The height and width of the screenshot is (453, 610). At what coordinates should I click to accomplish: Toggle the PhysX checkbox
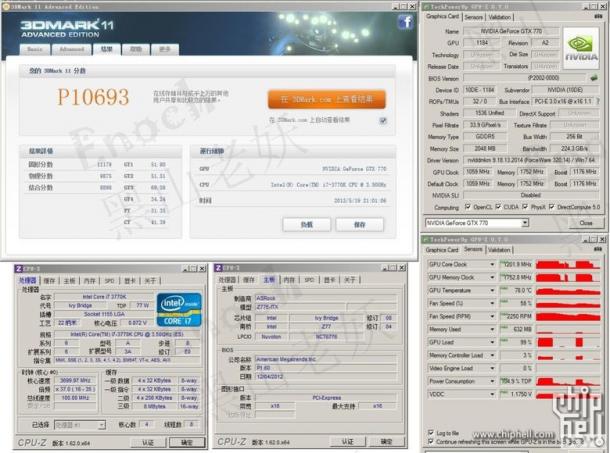click(525, 207)
